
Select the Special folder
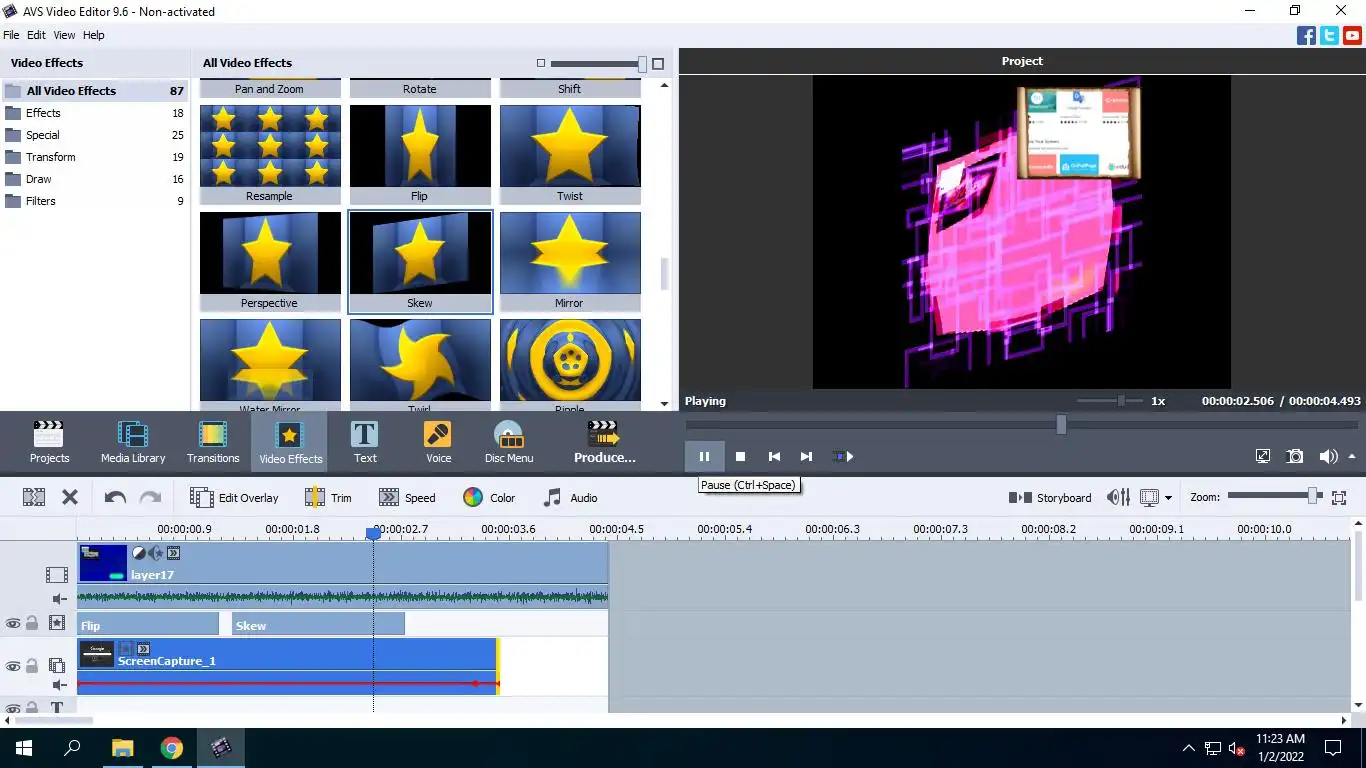coord(94,135)
